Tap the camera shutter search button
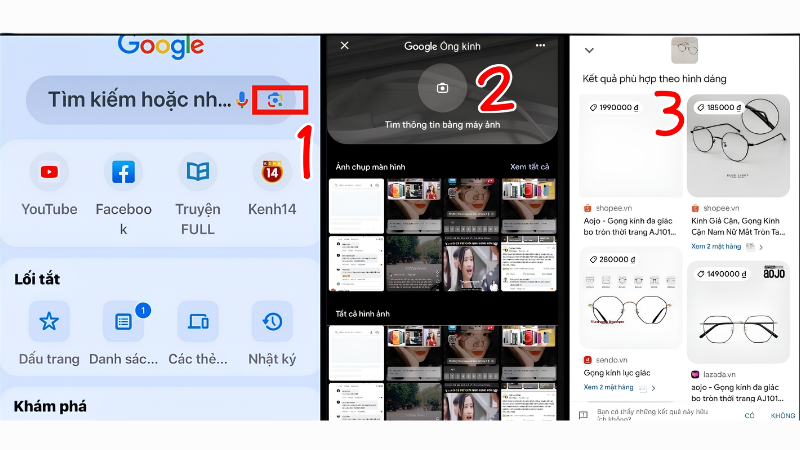Image resolution: width=800 pixels, height=450 pixels. coord(442,88)
